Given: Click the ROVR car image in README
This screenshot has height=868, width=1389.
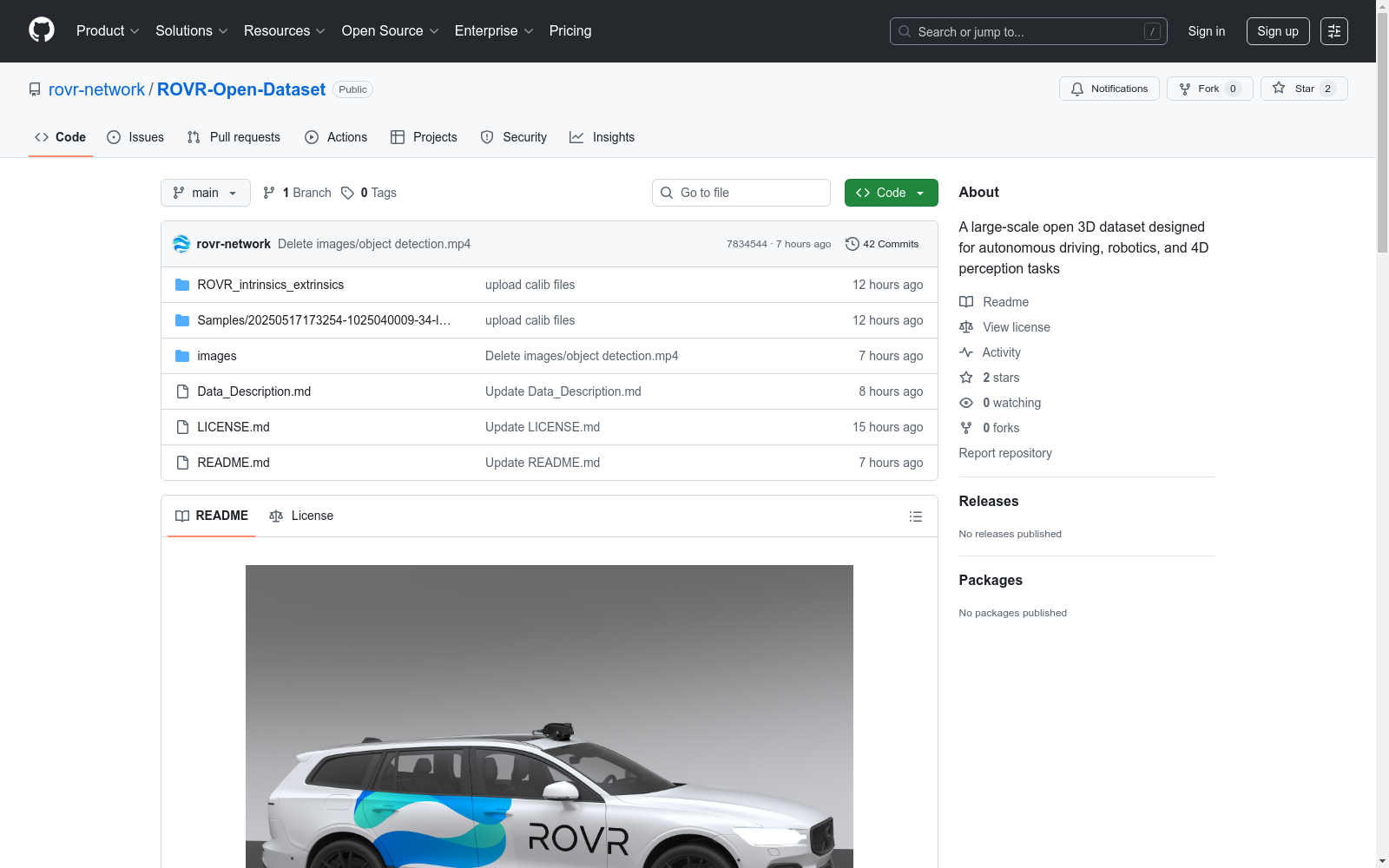Looking at the screenshot, I should pos(550,716).
